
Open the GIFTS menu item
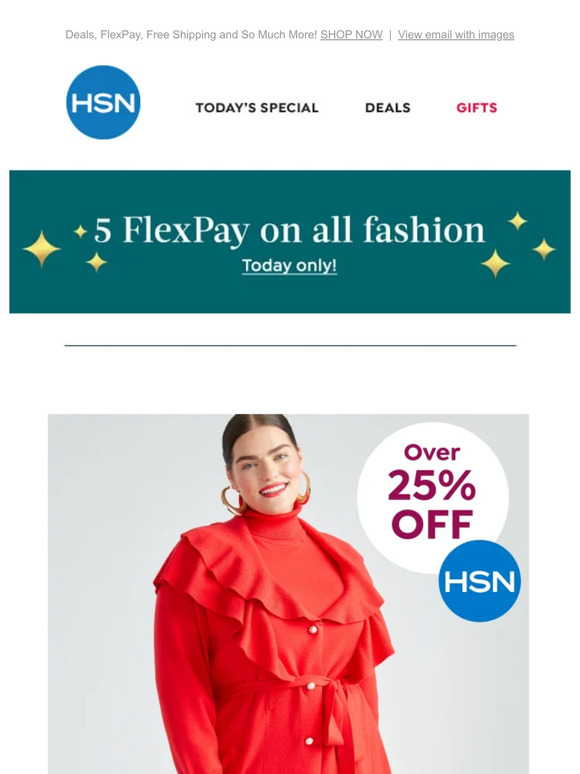[x=476, y=108]
